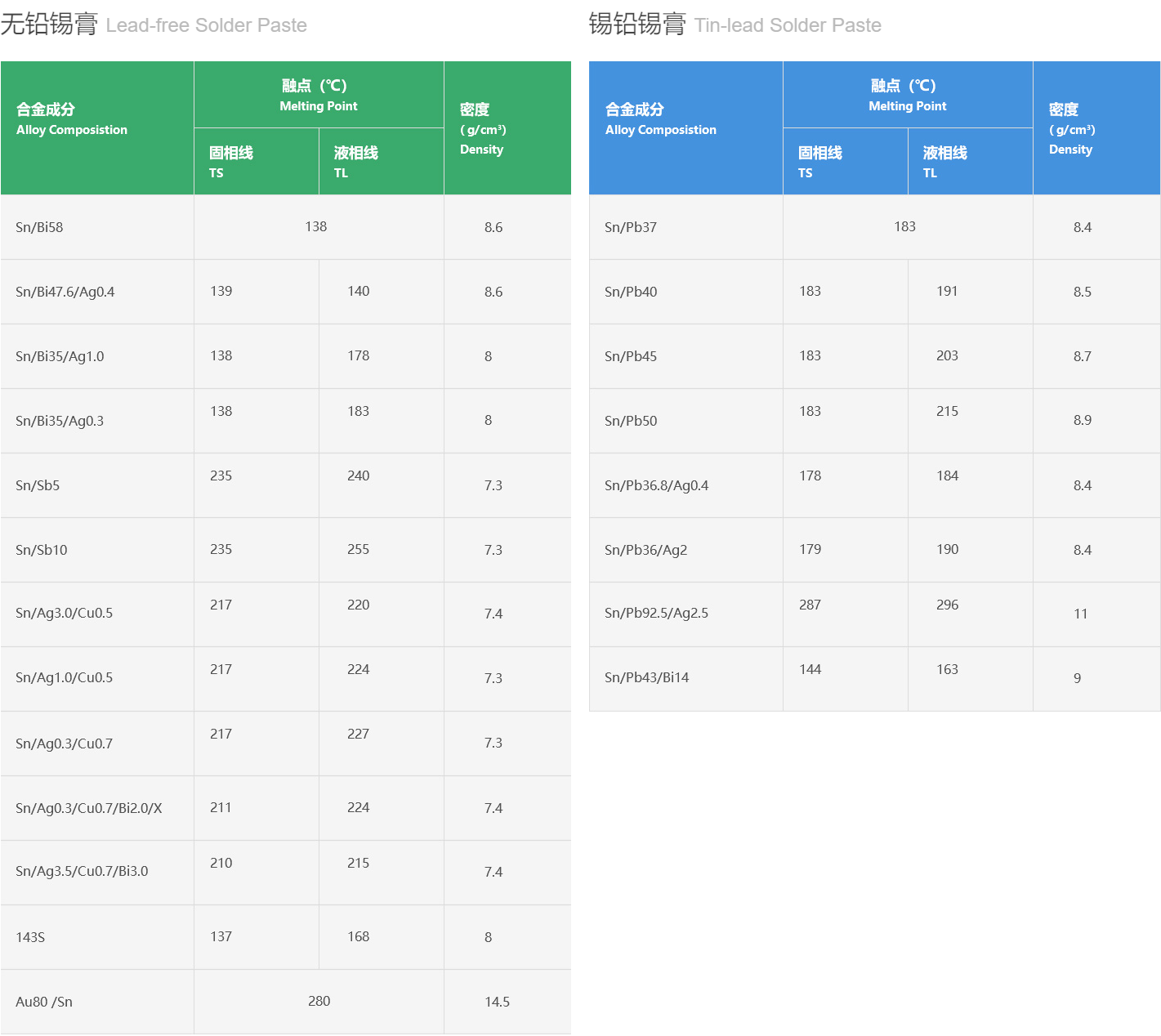Click the 296 liquidus temperature value
Image resolution: width=1161 pixels, height=1036 pixels.
pyautogui.click(x=947, y=605)
